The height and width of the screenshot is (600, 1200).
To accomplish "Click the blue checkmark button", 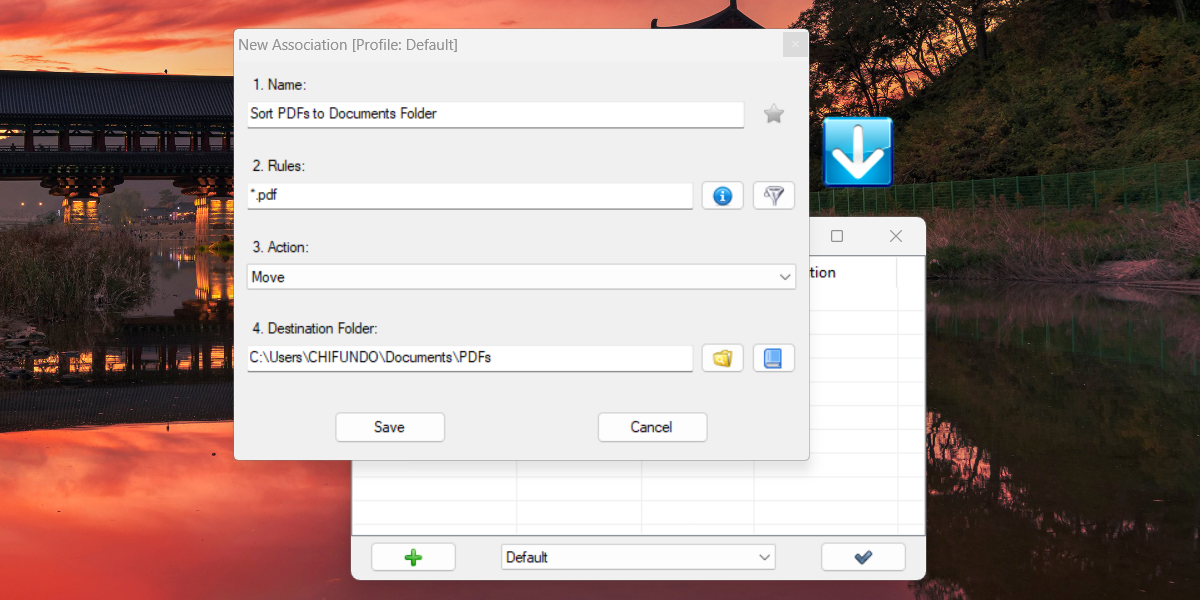I will [863, 557].
